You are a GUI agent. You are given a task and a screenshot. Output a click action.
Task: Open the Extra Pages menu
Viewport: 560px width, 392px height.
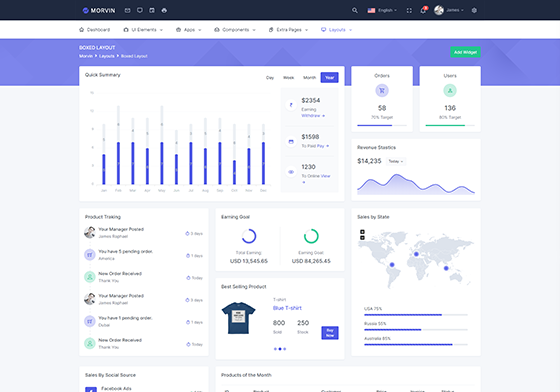point(288,30)
